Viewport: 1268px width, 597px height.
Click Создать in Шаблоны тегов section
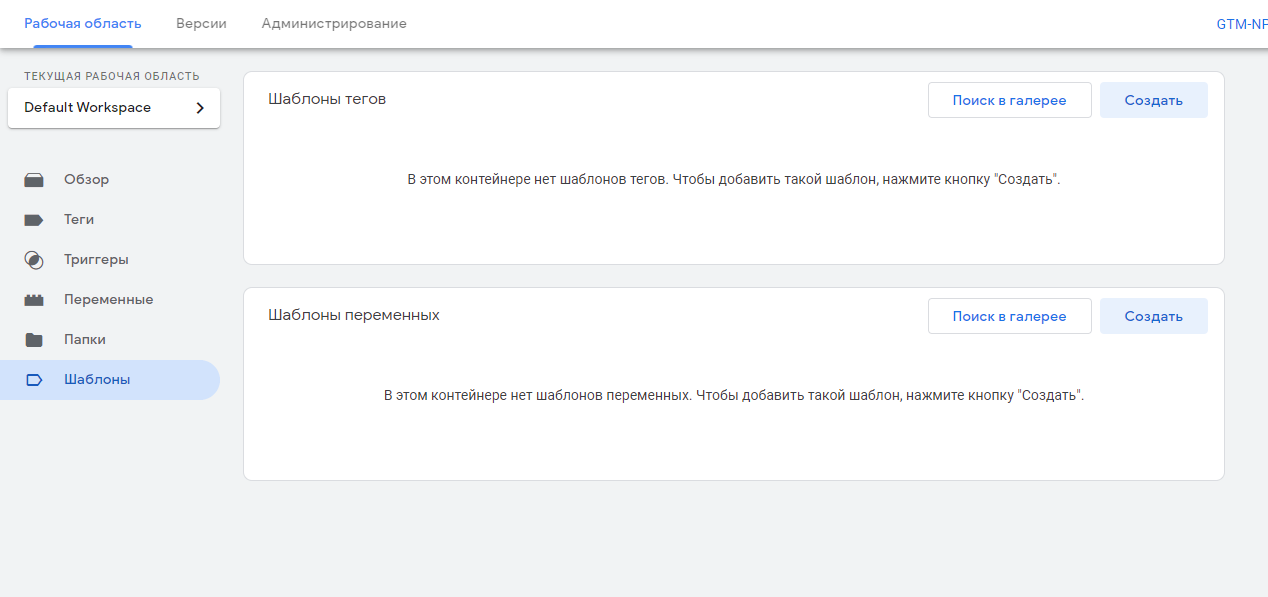pos(1153,100)
